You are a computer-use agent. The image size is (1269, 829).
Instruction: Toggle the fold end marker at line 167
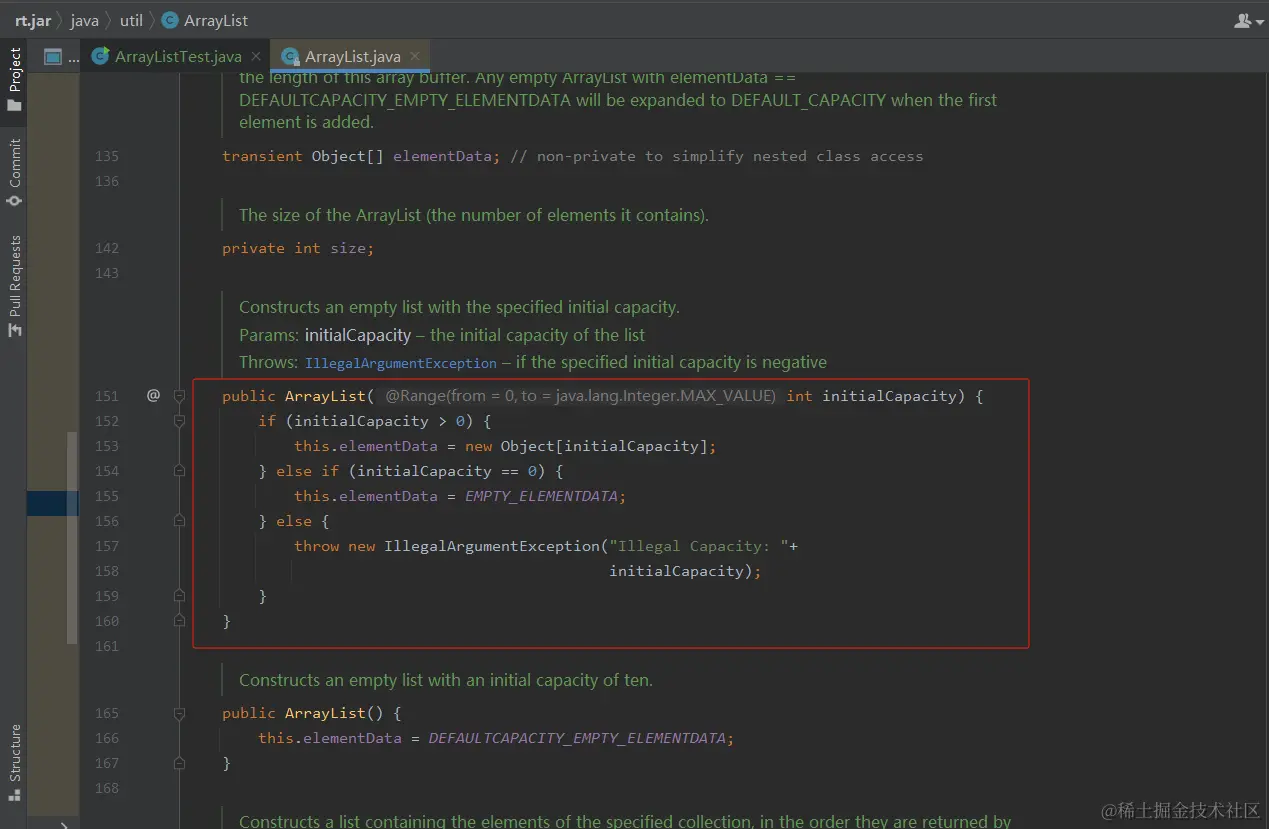coord(180,763)
